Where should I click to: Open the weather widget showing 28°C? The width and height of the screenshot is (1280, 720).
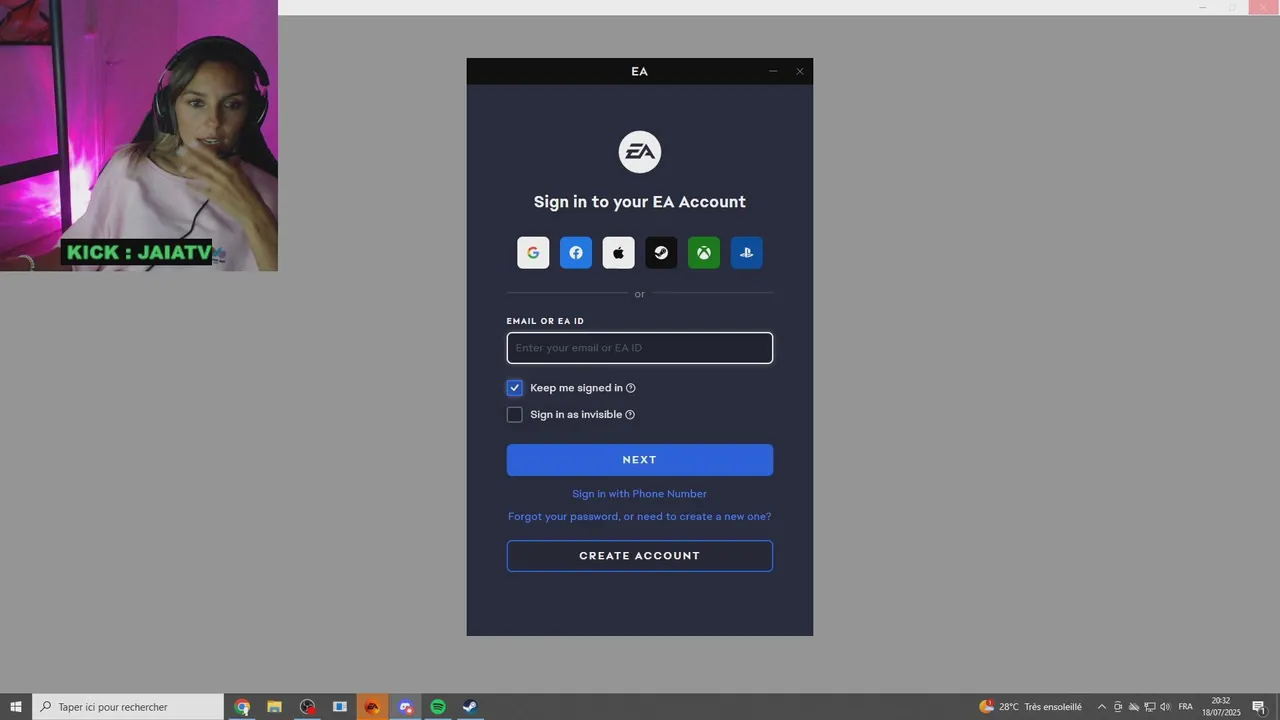click(x=1030, y=707)
